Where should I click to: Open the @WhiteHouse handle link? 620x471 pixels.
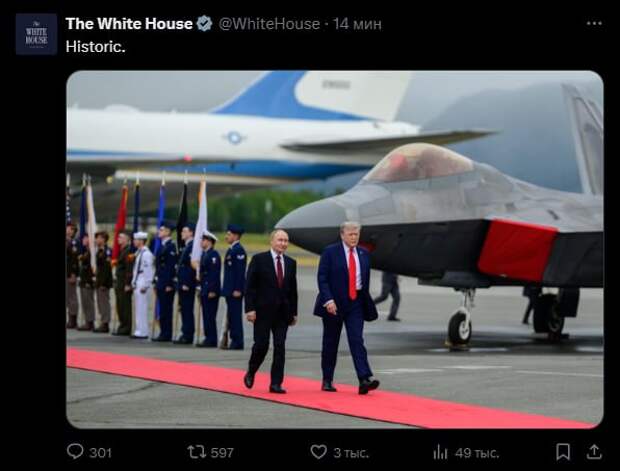click(269, 24)
